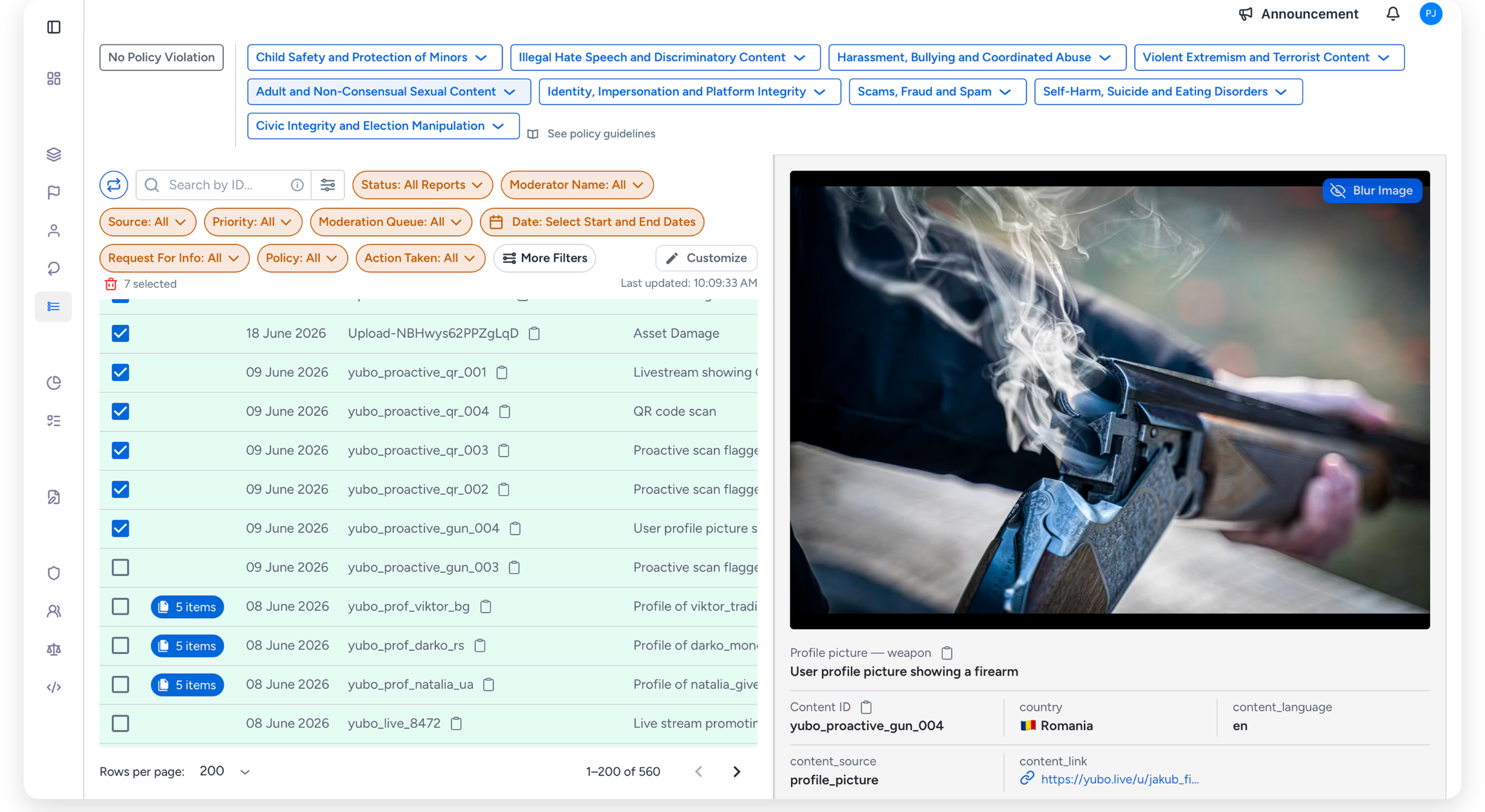Click the refresh reports icon
This screenshot has width=1485, height=812.
114,185
